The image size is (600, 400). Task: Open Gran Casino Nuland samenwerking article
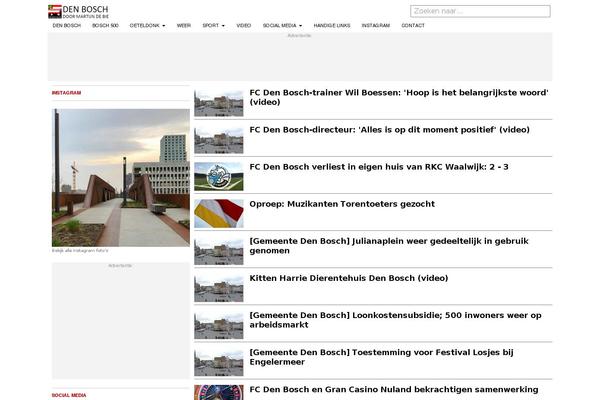[394, 390]
